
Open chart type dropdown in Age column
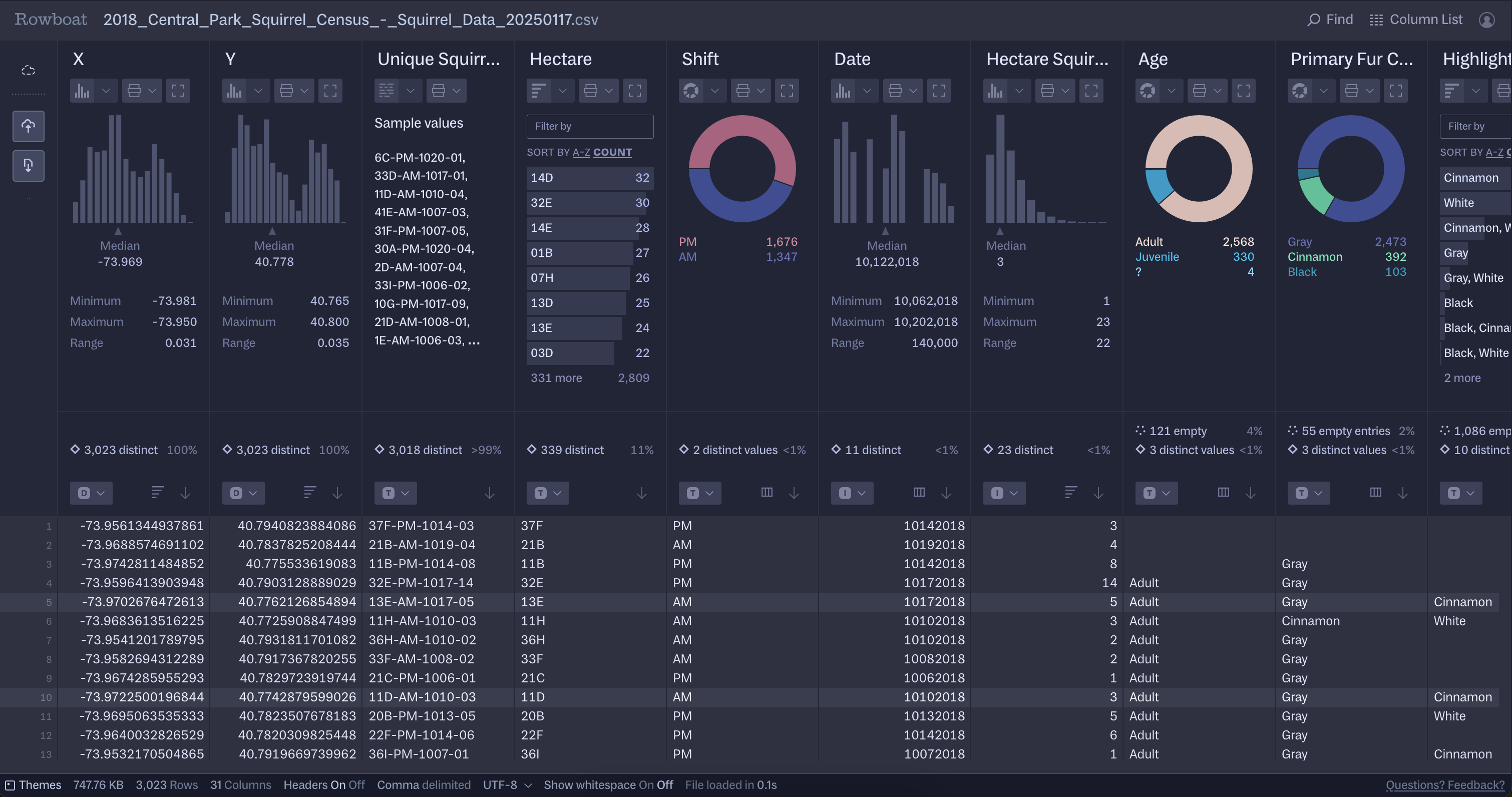(x=1171, y=91)
